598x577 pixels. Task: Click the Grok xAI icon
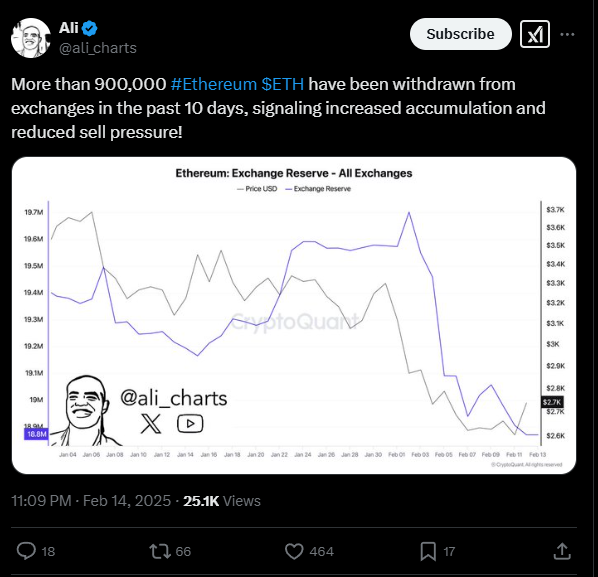click(x=535, y=34)
